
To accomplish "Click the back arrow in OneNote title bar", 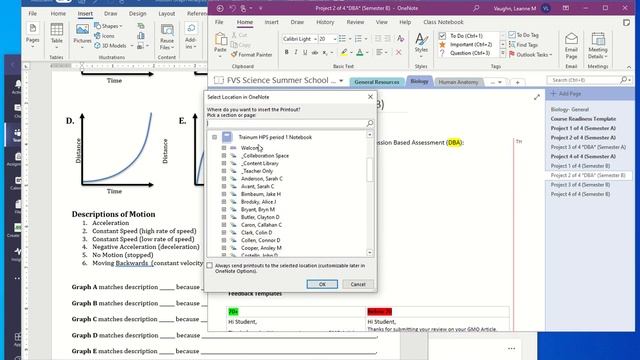I will 220,8.
